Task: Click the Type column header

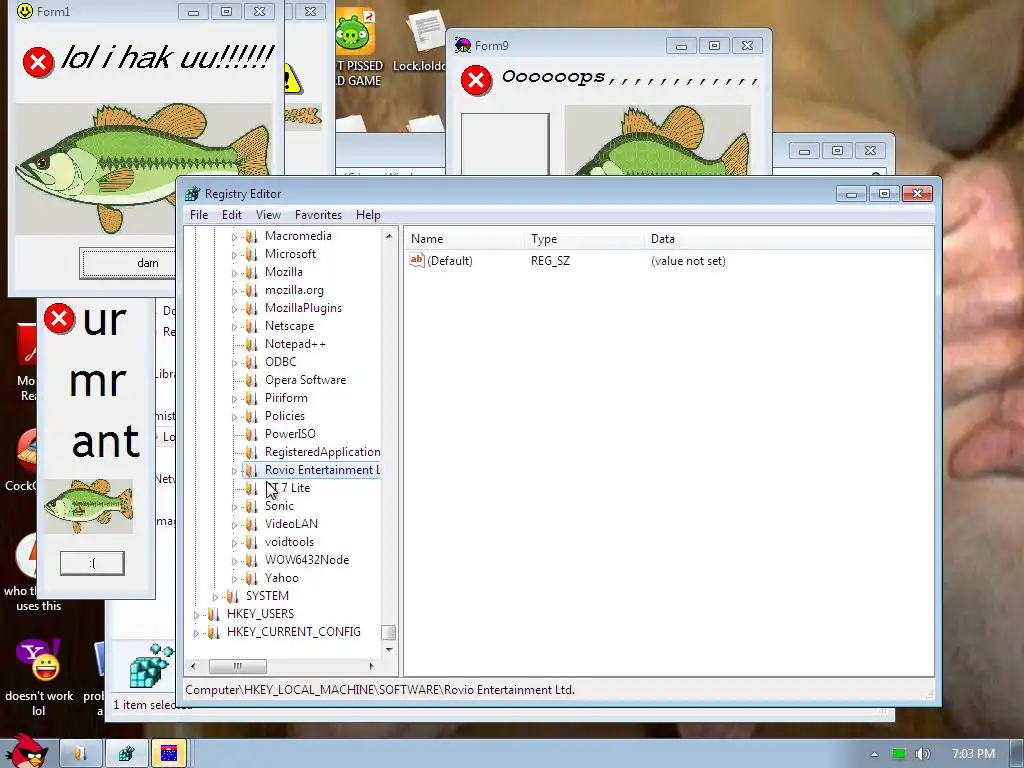Action: [584, 239]
